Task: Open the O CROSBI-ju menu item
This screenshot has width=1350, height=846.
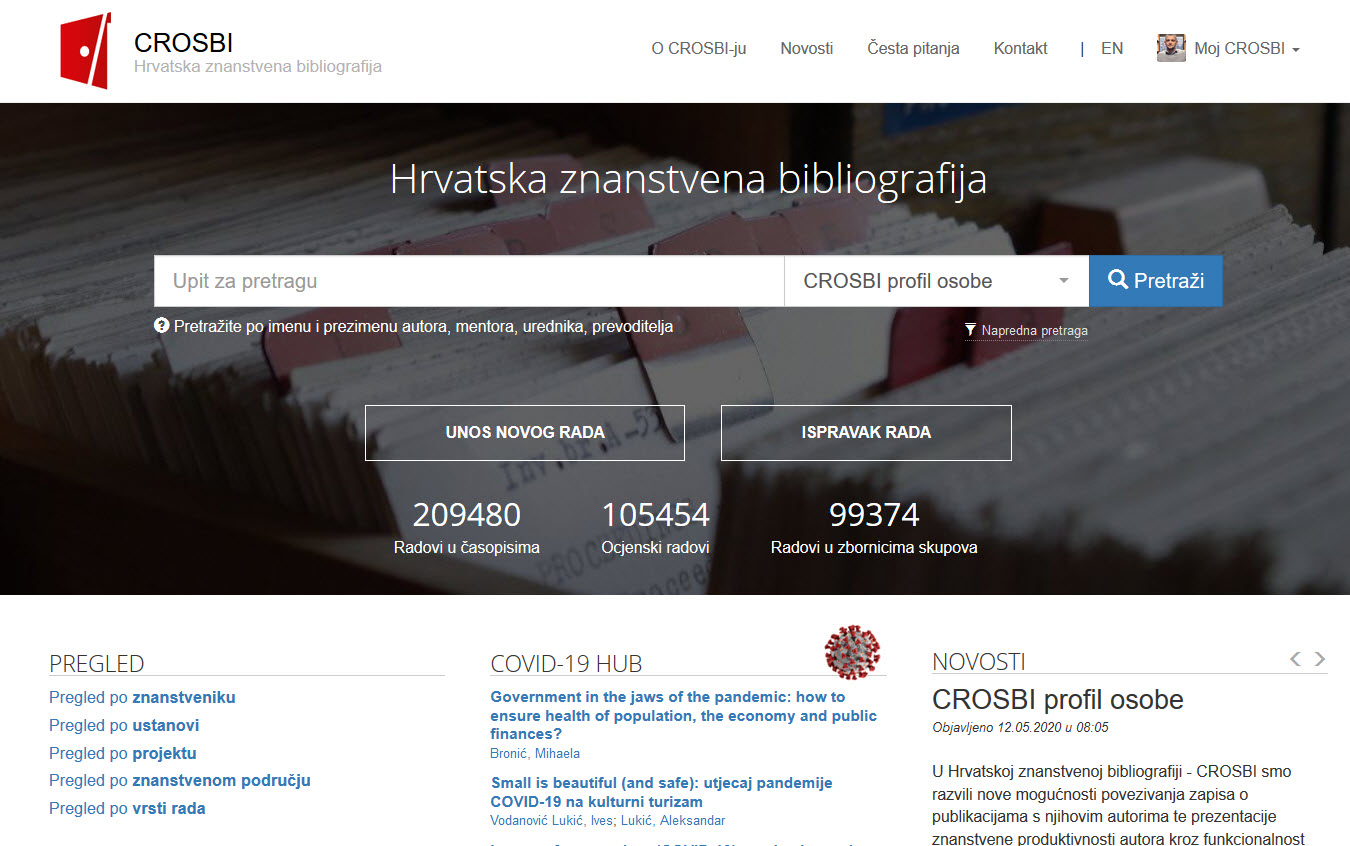Action: click(x=698, y=48)
